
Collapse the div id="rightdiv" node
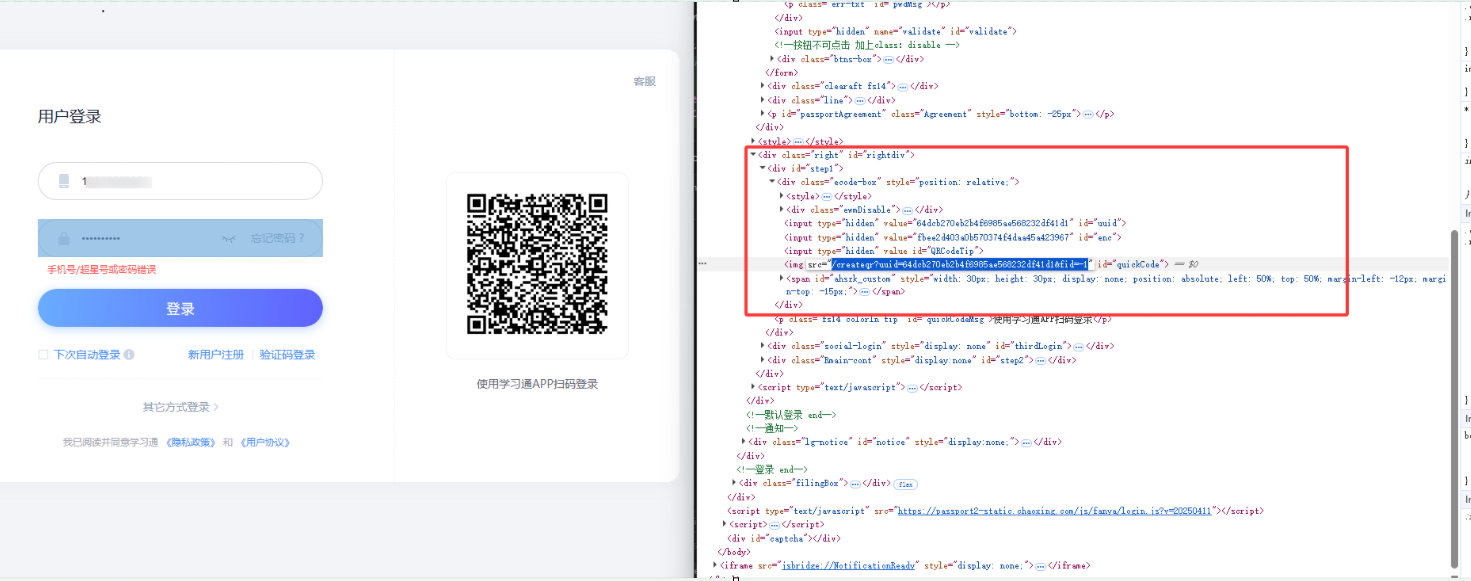point(752,154)
